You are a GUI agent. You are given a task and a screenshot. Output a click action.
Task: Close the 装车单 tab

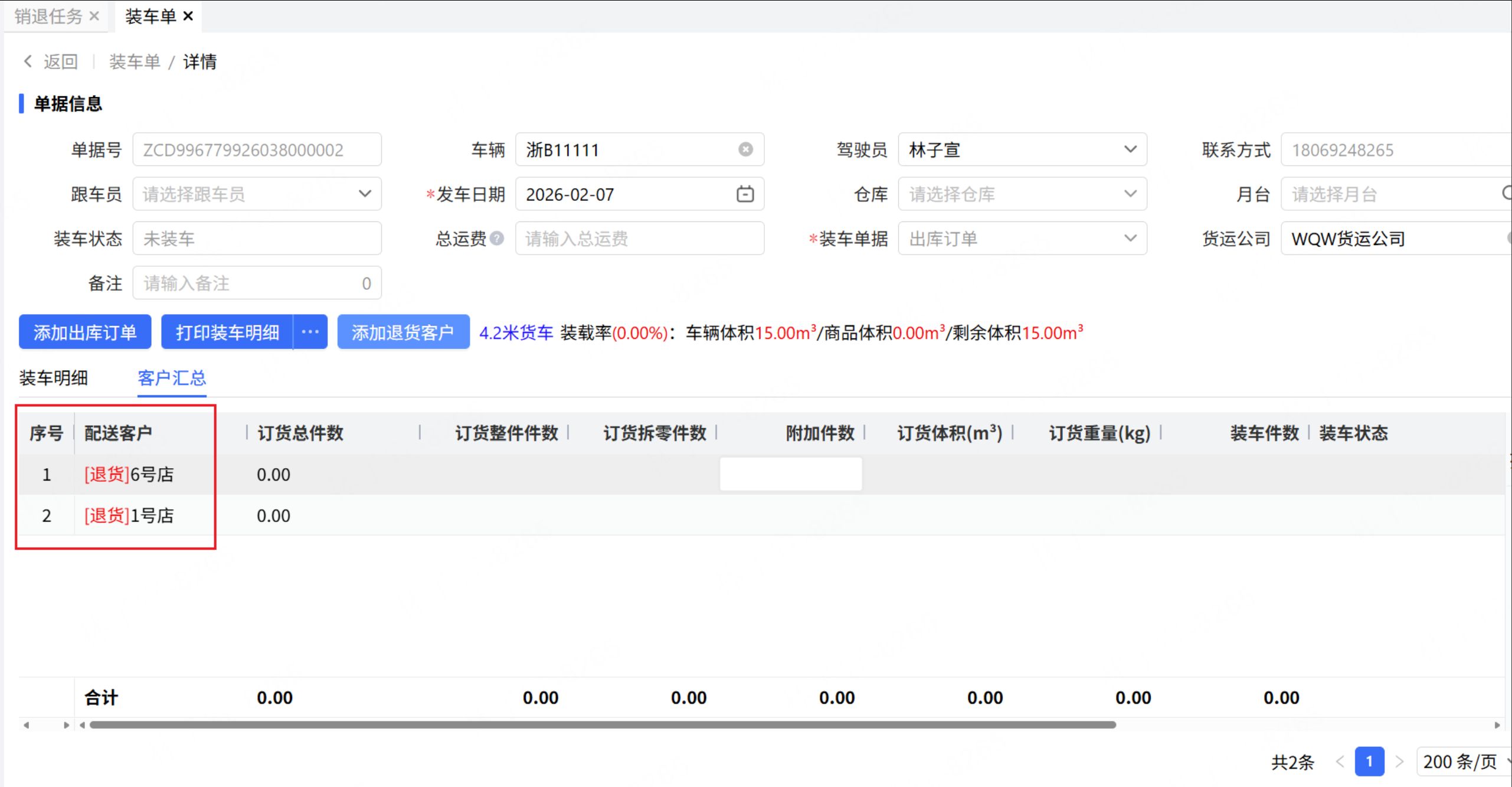(x=188, y=16)
